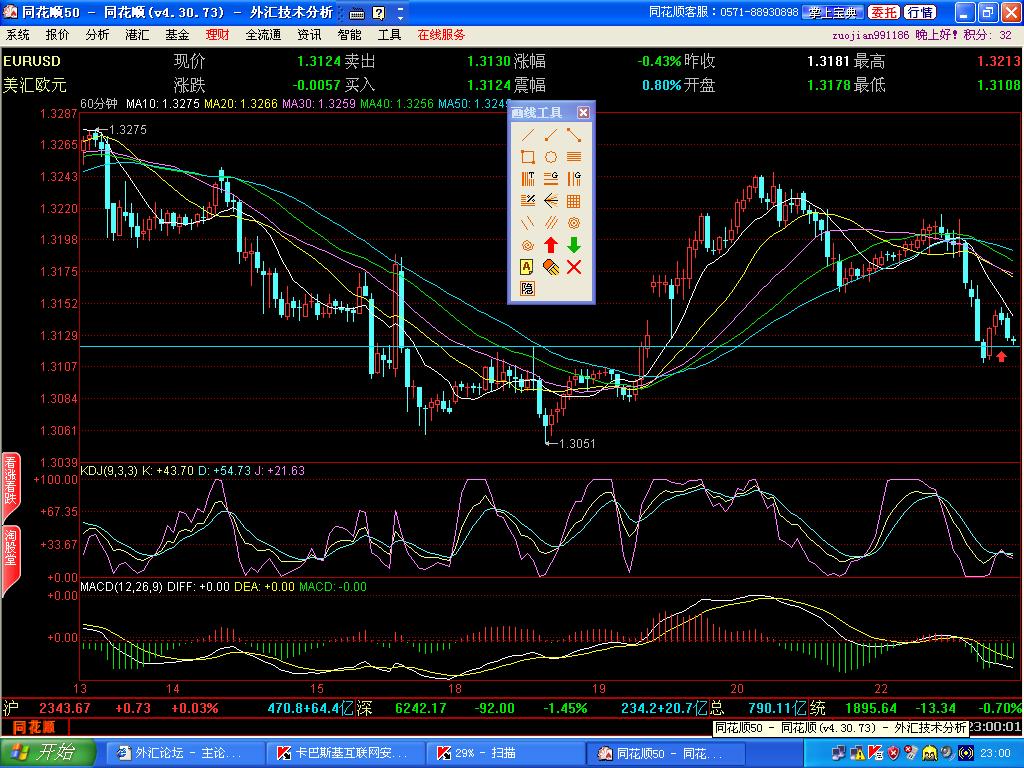Open the 基金 menu
1024x768 pixels.
click(177, 35)
